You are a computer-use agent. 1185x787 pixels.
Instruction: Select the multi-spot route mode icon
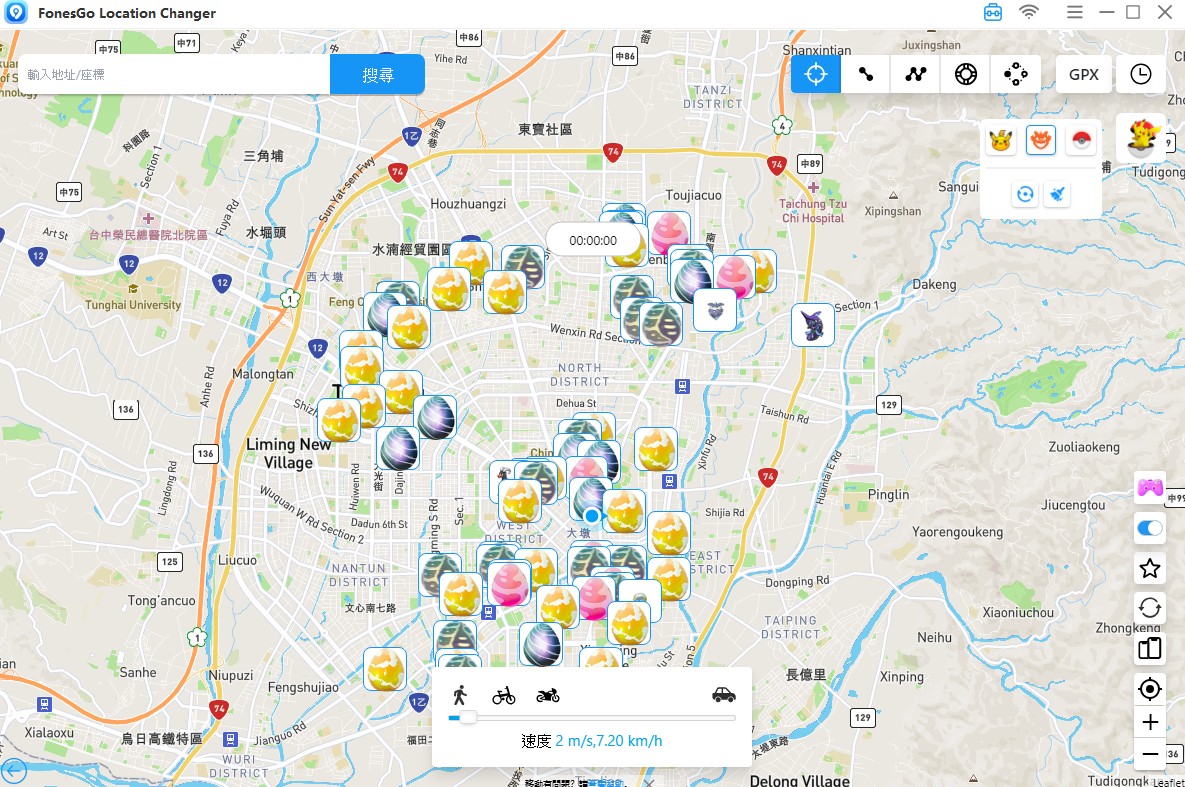[915, 74]
